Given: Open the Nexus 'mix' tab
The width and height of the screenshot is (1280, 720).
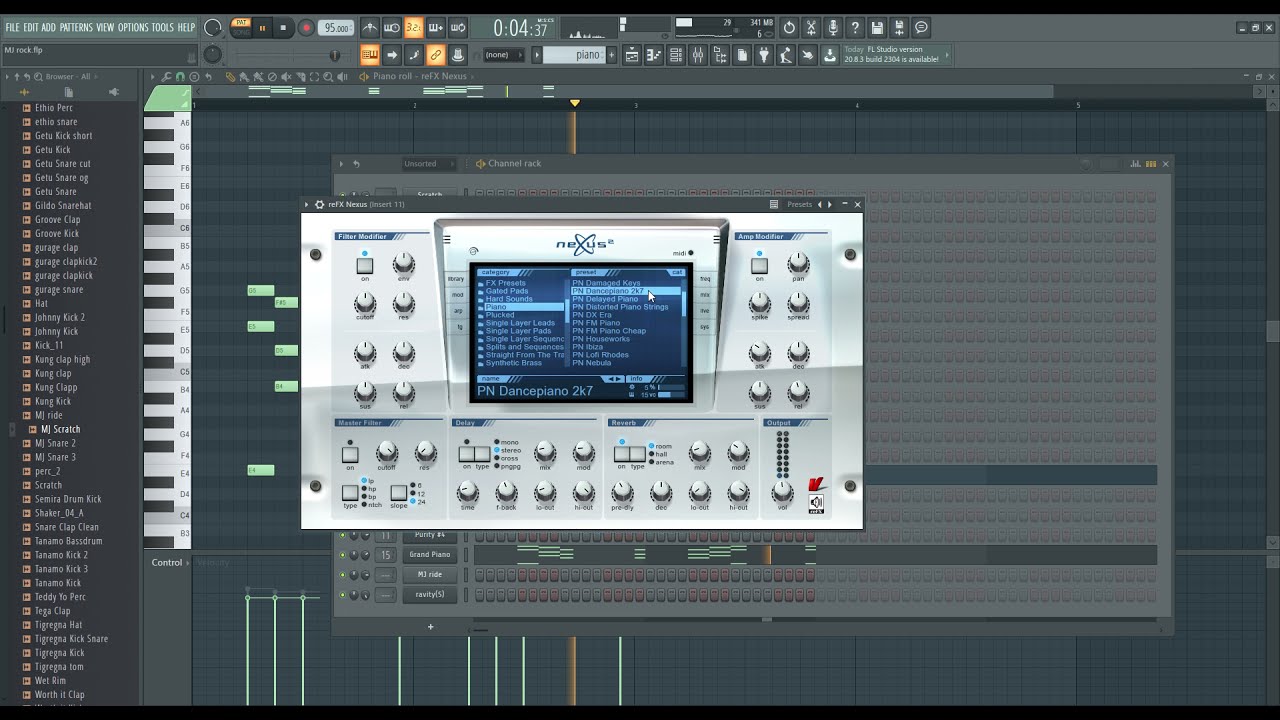Looking at the screenshot, I should pyautogui.click(x=704, y=295).
